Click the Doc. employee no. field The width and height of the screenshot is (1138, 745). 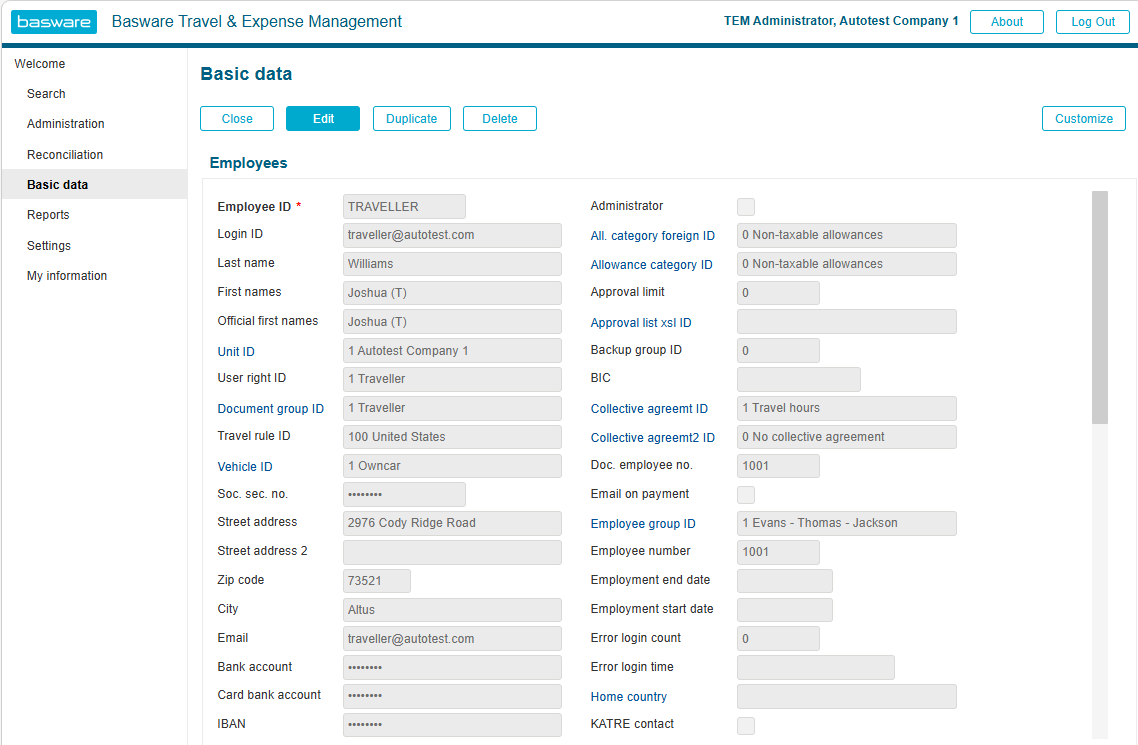point(778,466)
